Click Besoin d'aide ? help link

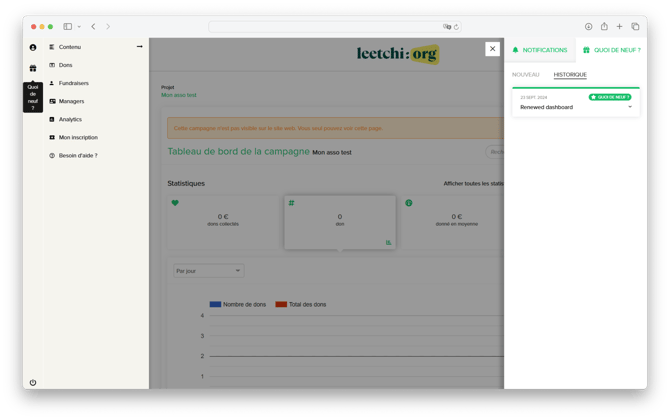[x=78, y=156]
